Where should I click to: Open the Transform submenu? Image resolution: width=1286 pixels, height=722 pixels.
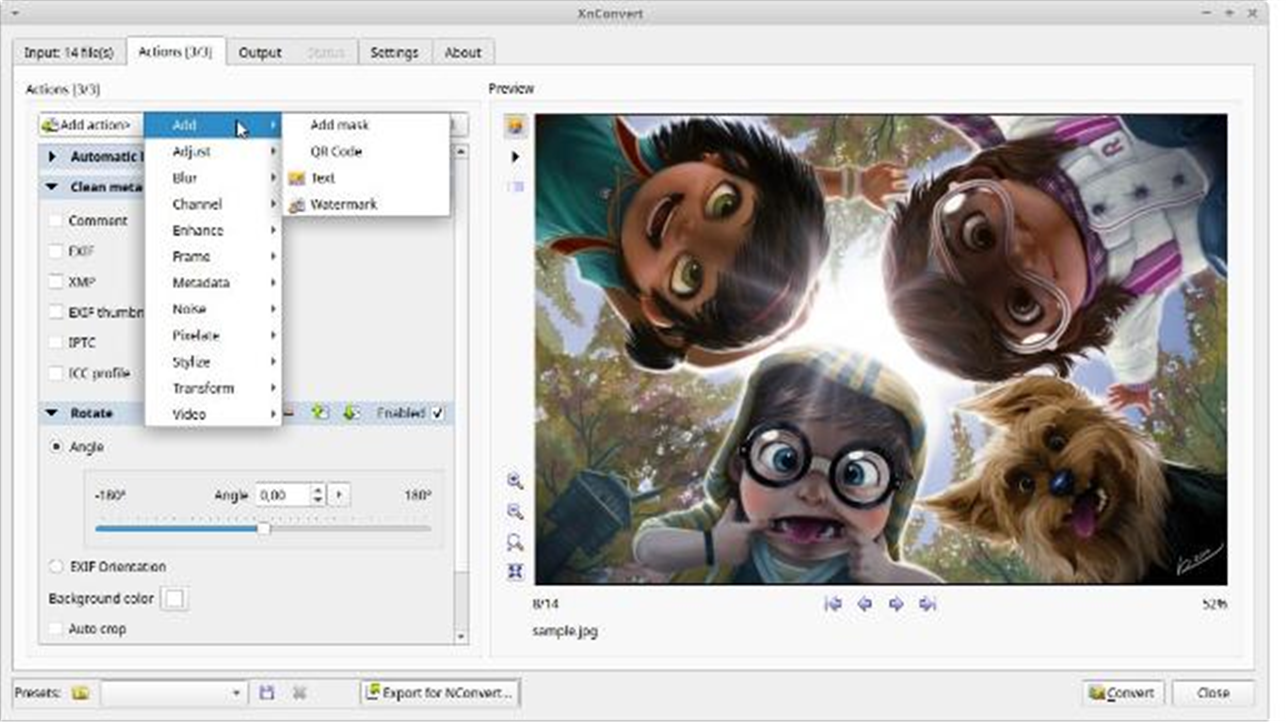(213, 388)
